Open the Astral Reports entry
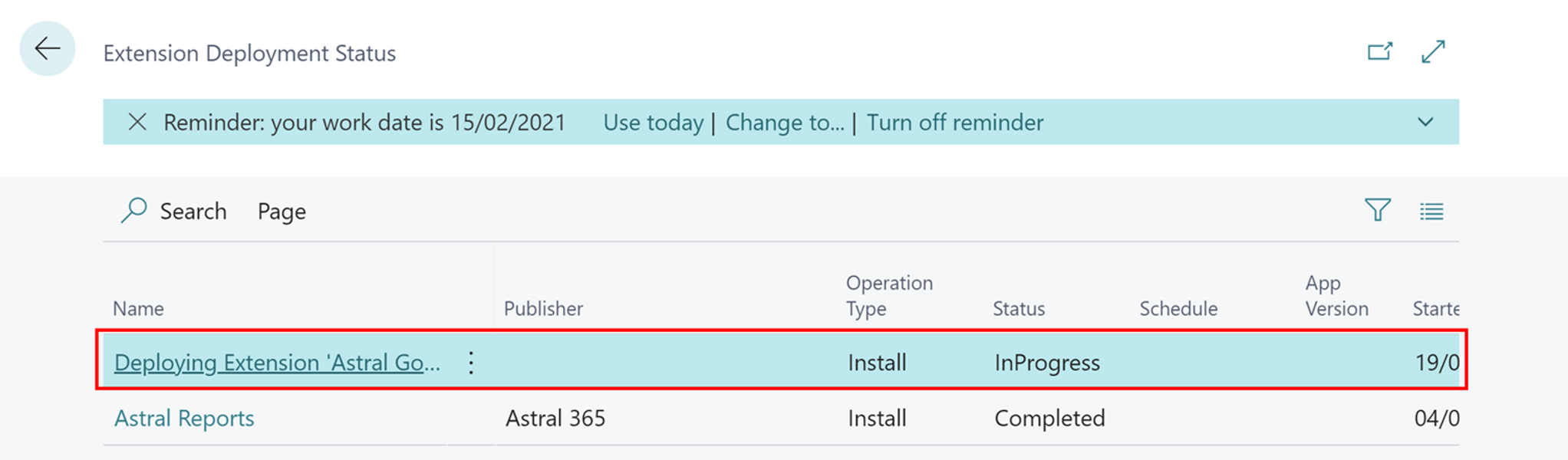Screen dimensions: 1568x460 184,418
